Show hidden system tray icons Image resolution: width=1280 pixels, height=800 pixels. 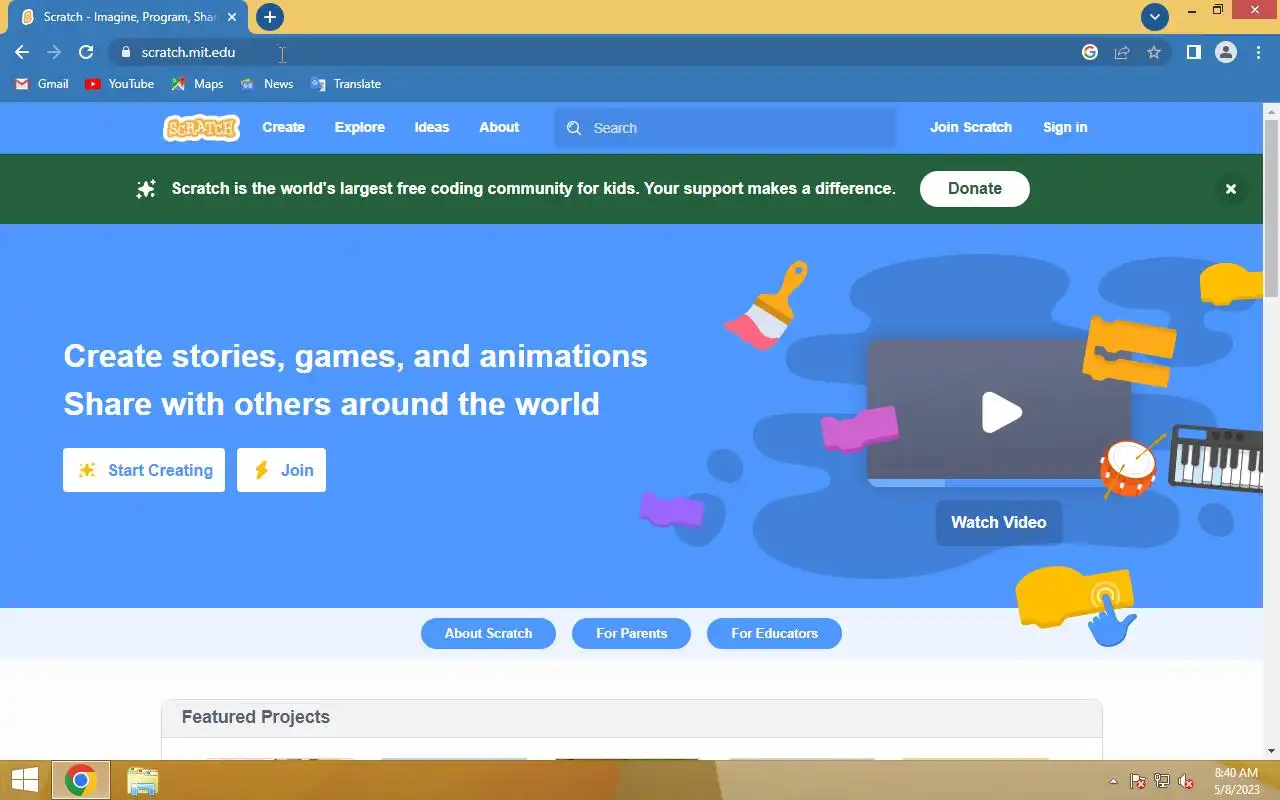tap(1113, 781)
